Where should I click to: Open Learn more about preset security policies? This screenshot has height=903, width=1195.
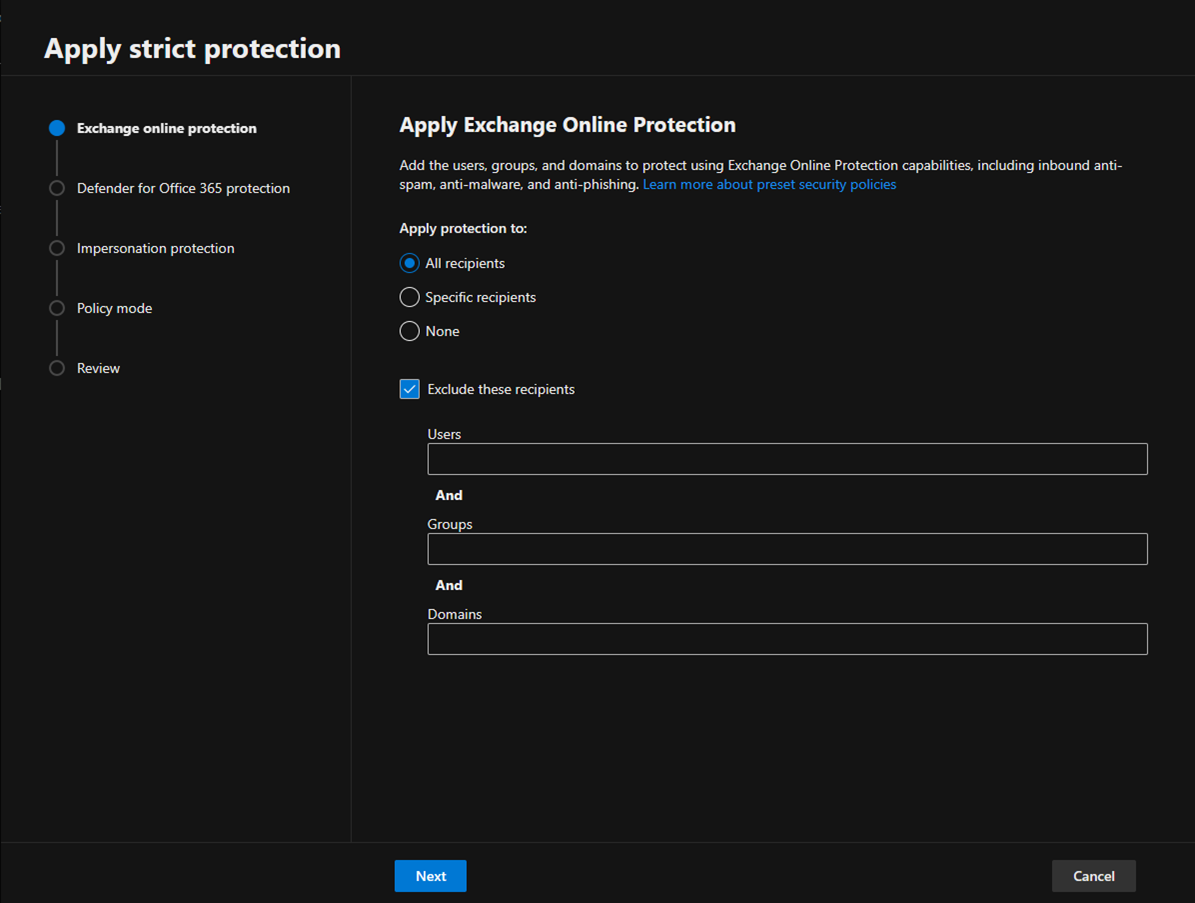[x=769, y=184]
